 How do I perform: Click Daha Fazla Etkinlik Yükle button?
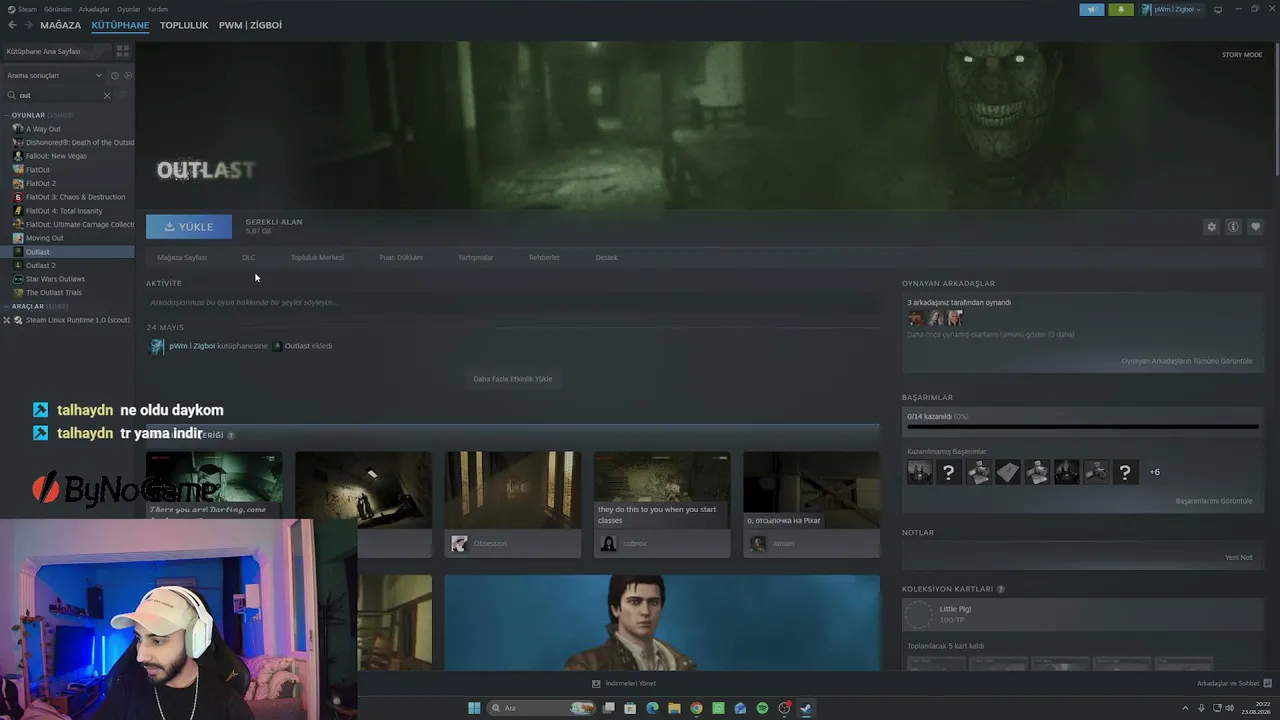tap(512, 379)
